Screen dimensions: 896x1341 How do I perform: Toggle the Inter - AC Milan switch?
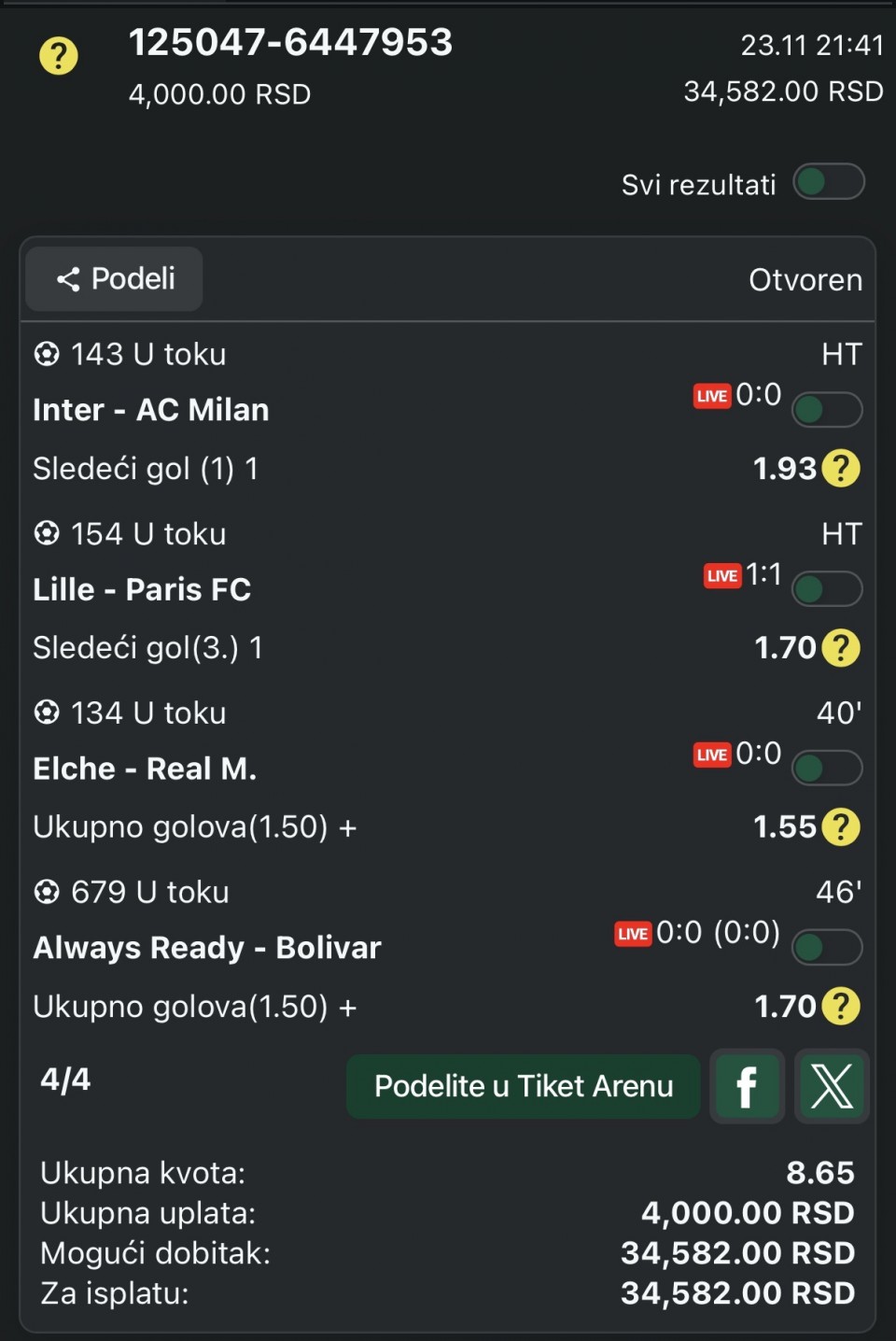coord(826,409)
